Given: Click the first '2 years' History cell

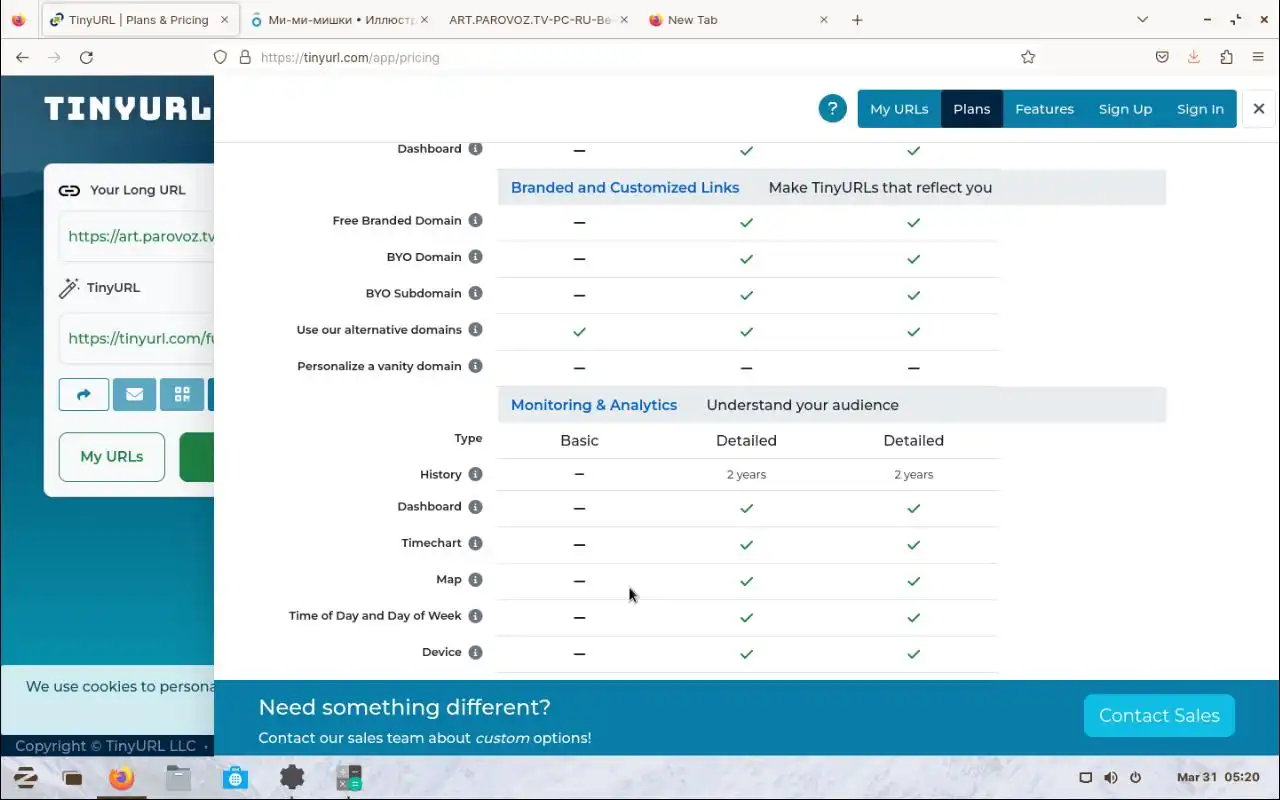Looking at the screenshot, I should 746,475.
